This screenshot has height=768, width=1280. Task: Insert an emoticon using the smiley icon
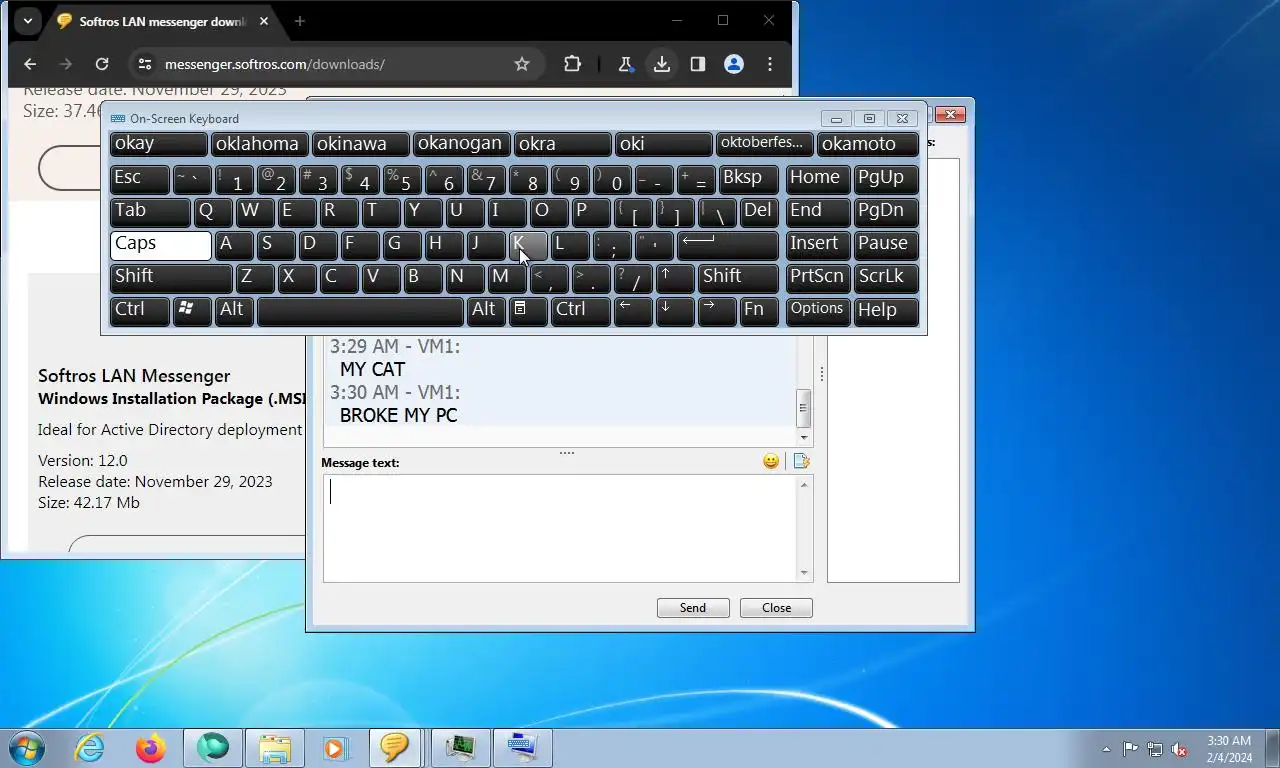point(771,461)
